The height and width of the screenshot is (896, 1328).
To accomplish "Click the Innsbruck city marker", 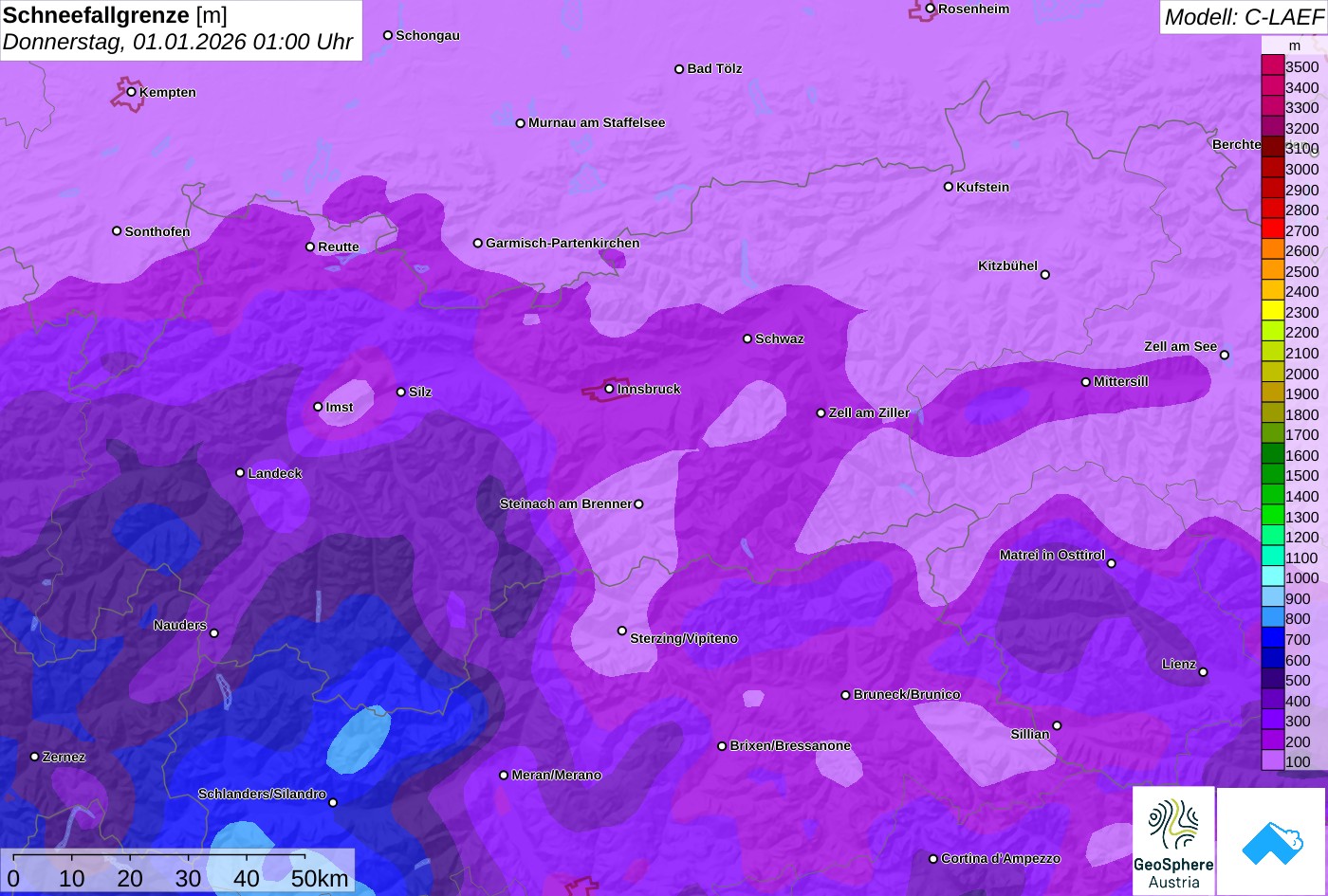I will click(609, 389).
